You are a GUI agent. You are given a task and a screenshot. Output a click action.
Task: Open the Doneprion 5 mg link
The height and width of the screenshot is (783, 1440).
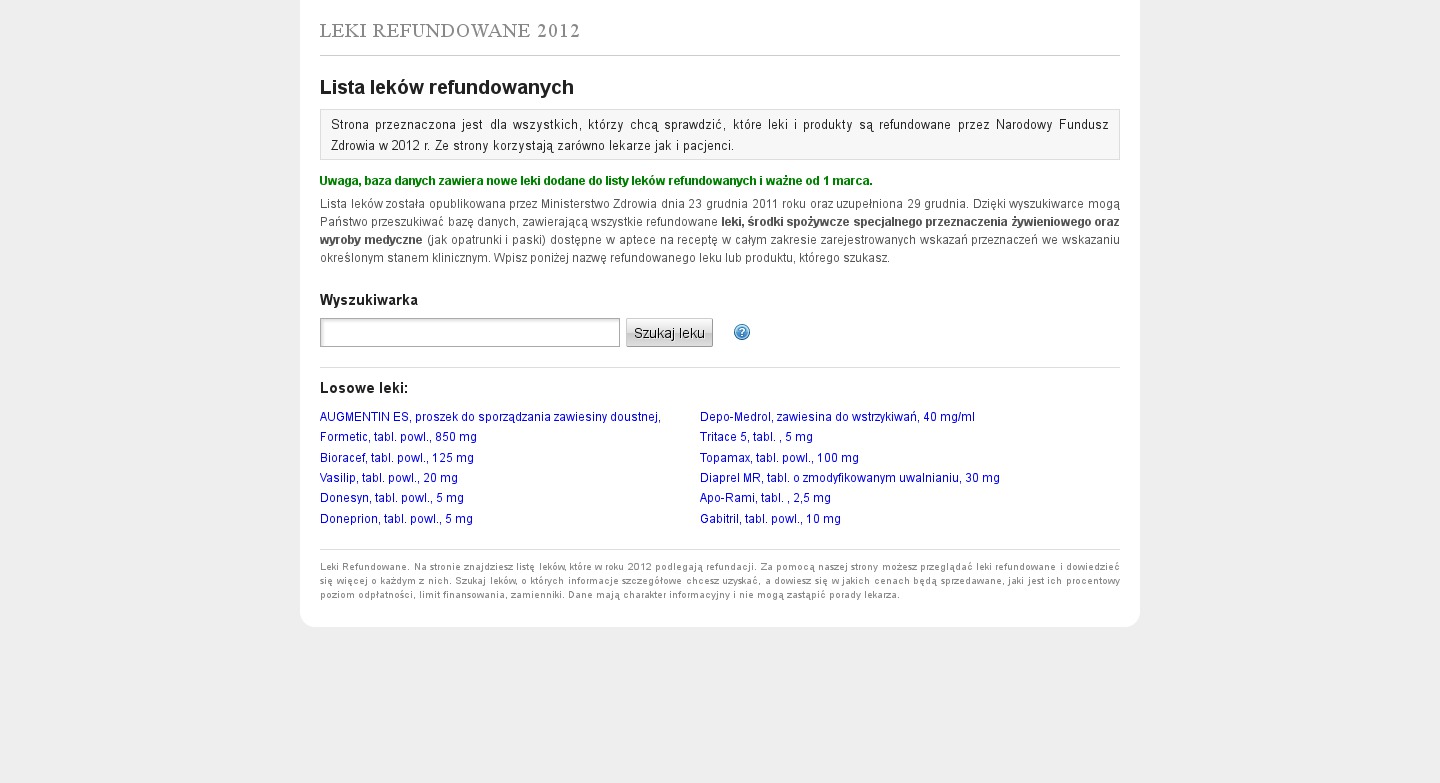396,519
